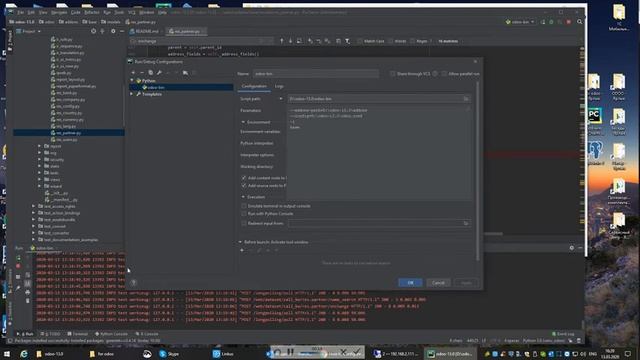Stop button in main toolbar
This screenshot has height=360, width=640.
pyautogui.click(x=569, y=22)
